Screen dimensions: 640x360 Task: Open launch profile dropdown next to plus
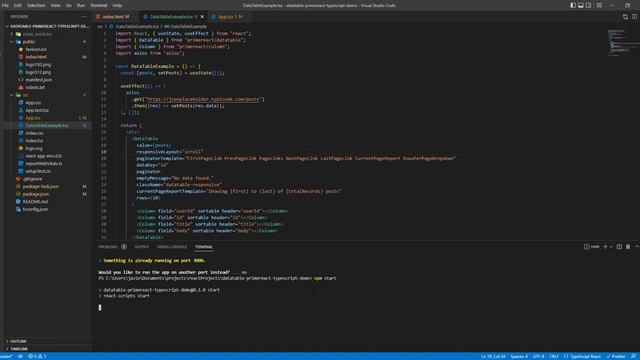(611, 247)
